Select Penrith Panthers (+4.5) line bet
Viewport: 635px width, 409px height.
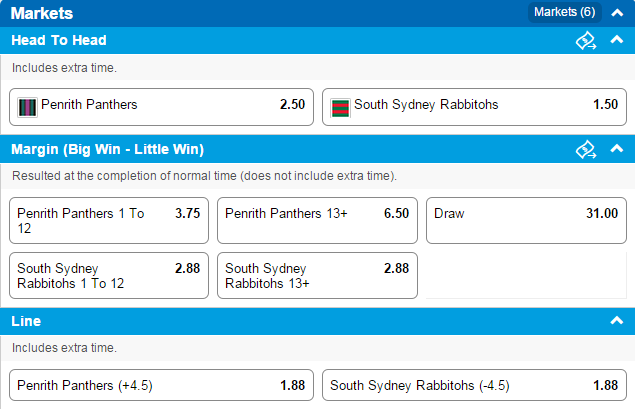click(162, 385)
